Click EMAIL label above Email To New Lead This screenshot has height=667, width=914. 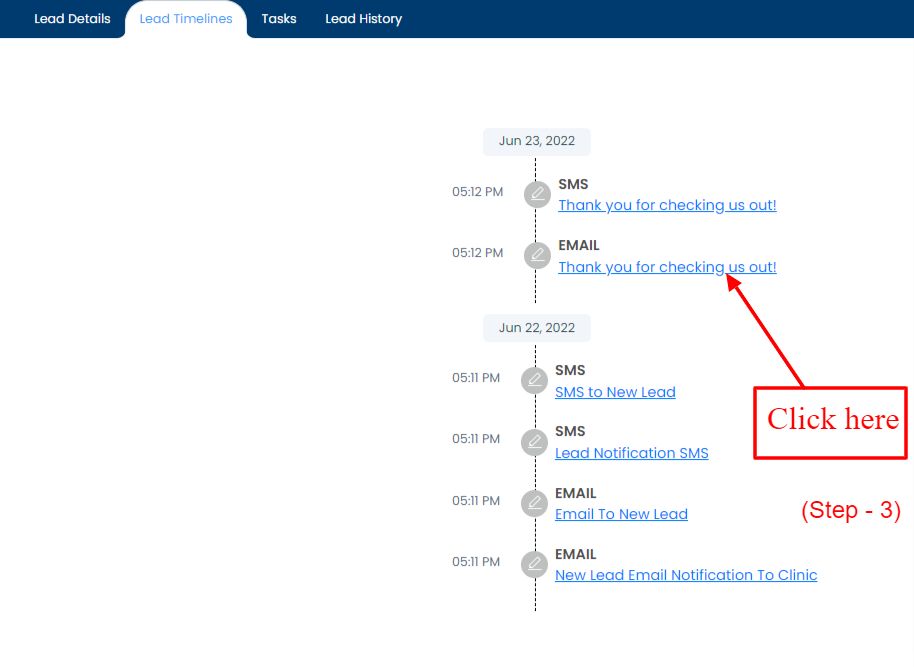pos(575,493)
